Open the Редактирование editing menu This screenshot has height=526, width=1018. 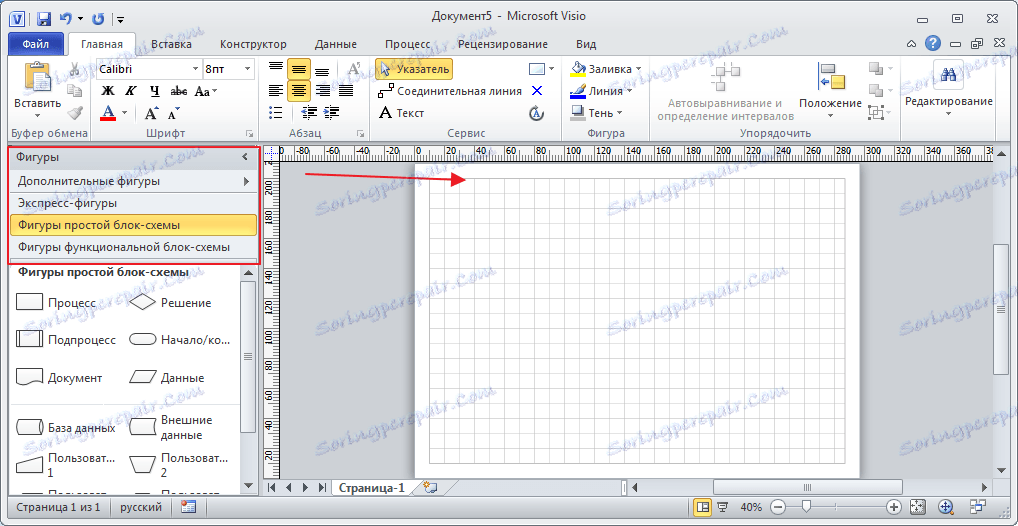point(949,90)
